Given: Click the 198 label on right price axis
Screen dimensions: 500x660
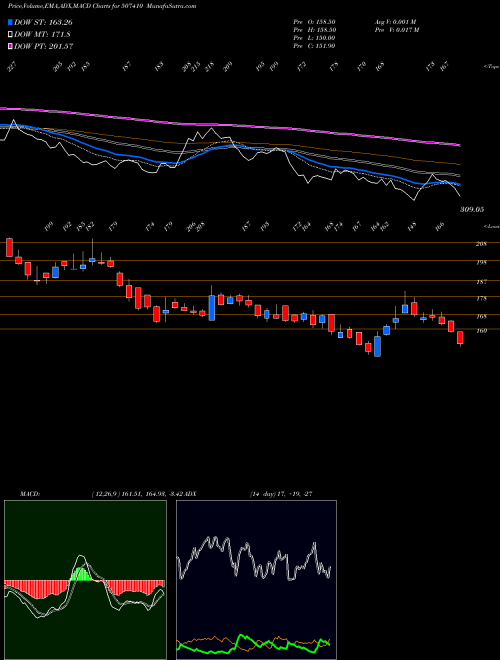Looking at the screenshot, I should (481, 263).
